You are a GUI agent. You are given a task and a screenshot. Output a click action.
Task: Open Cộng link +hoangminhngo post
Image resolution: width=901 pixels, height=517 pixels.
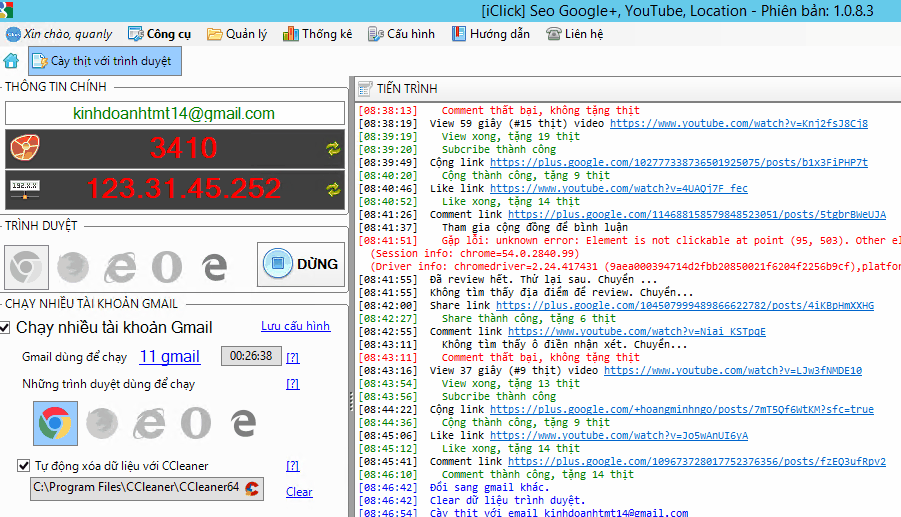pyautogui.click(x=681, y=410)
